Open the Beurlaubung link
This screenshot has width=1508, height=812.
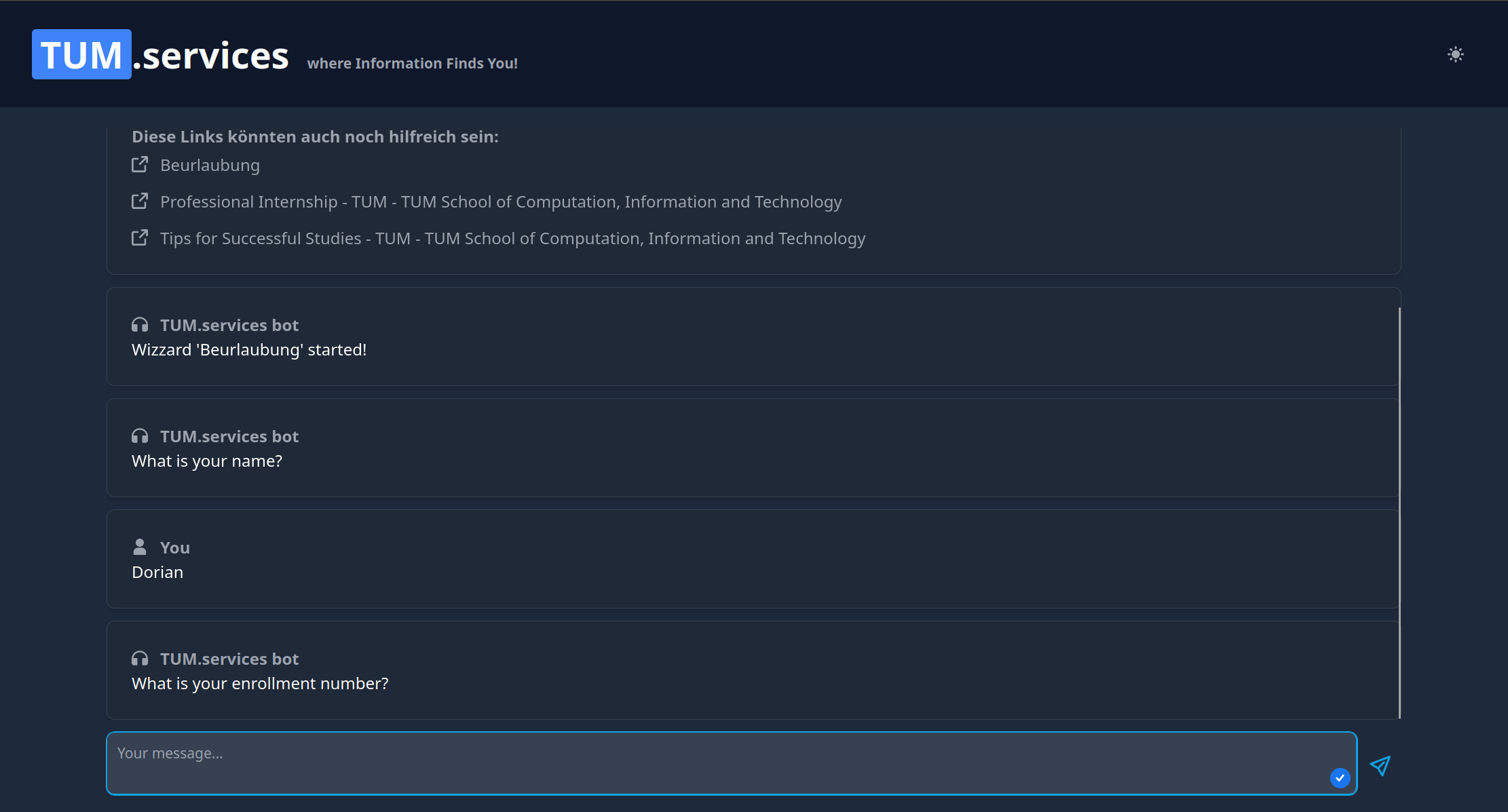click(x=210, y=166)
